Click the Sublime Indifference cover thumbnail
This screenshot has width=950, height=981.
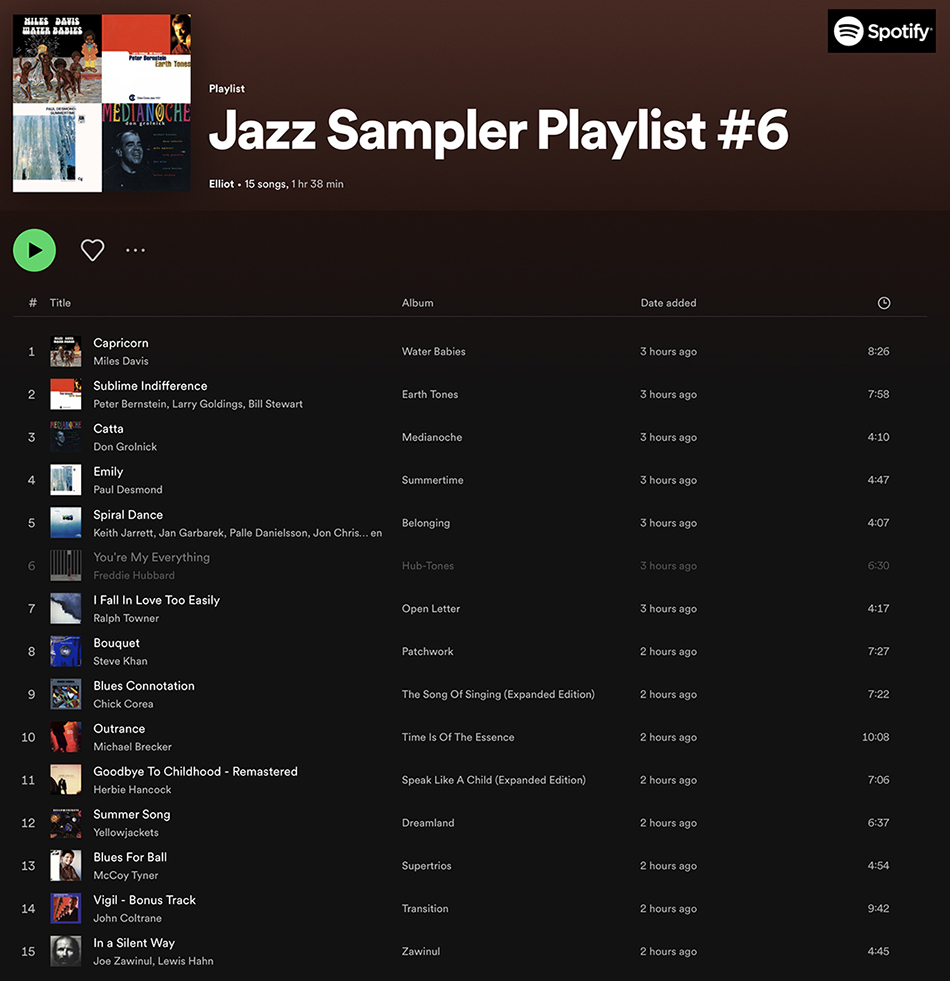click(66, 394)
